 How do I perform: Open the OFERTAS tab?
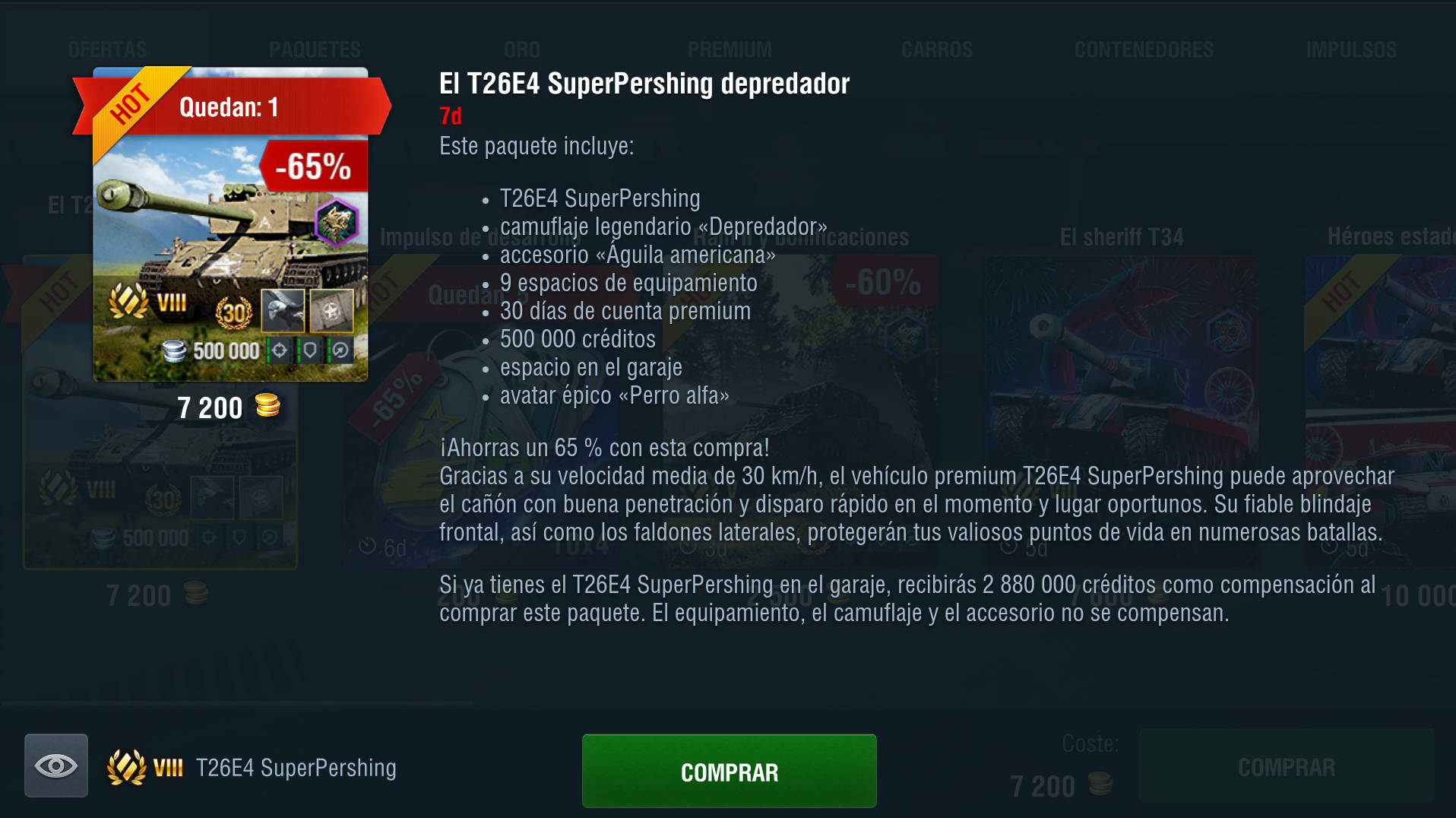coord(107,50)
